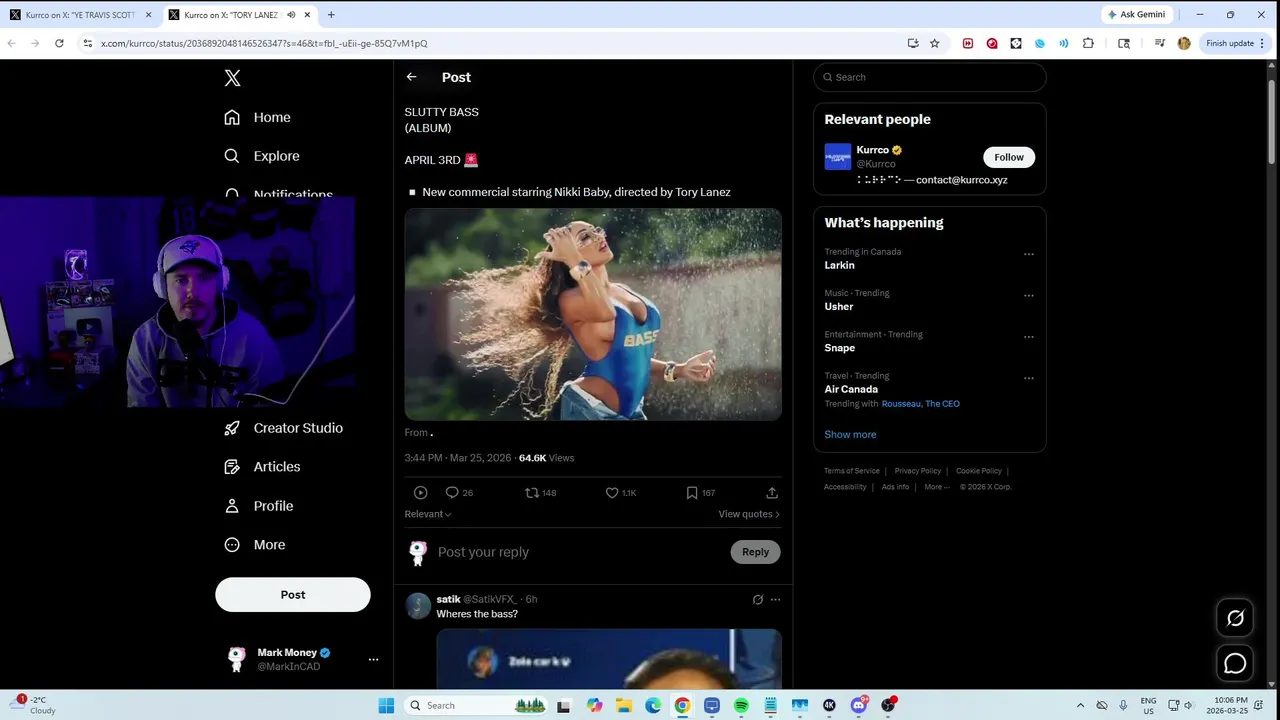Bookmark this page with star icon
The width and height of the screenshot is (1280, 720).
[934, 43]
